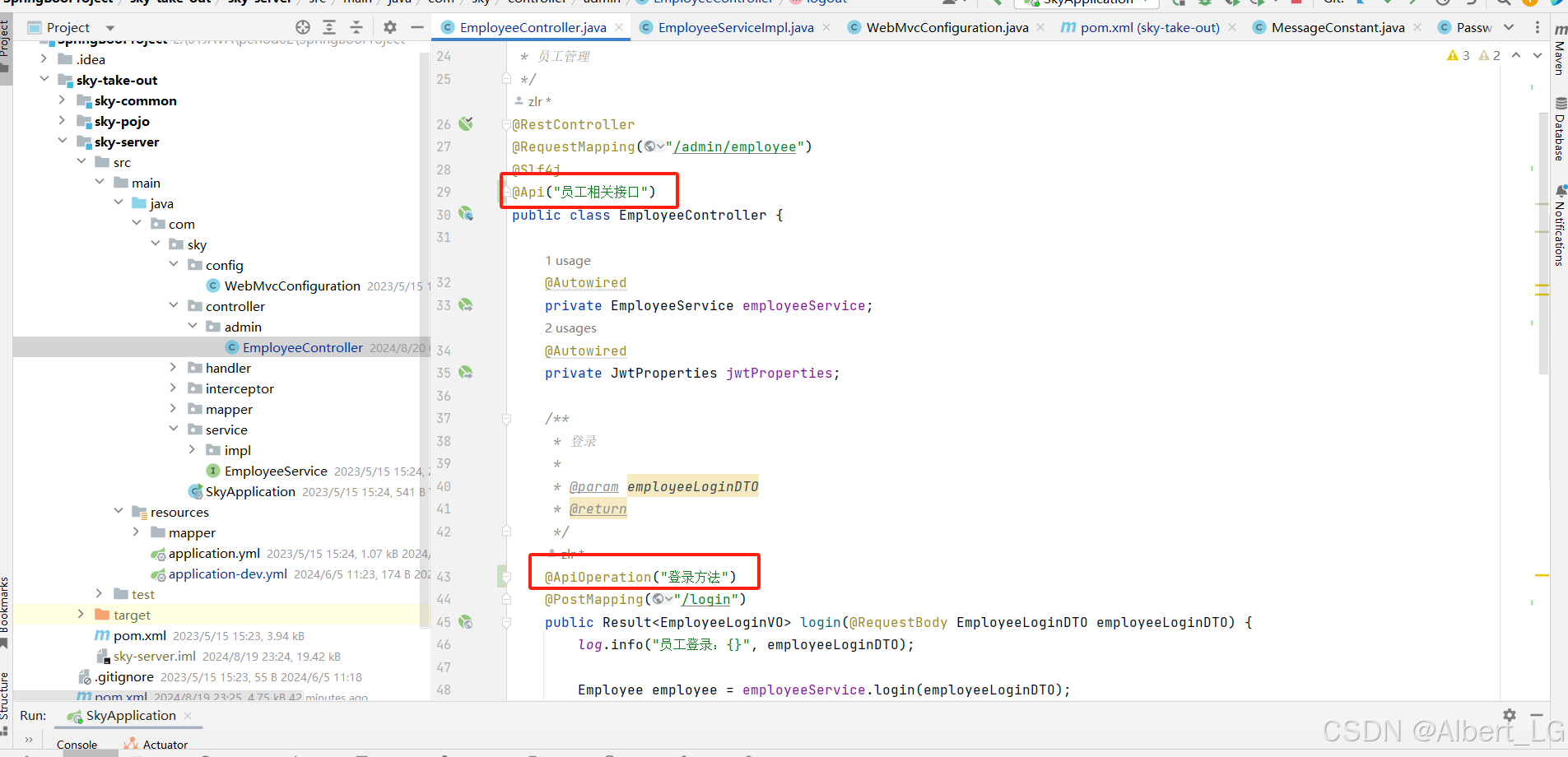The image size is (1568, 757).
Task: Click the Expand All icon in Project toolbar
Action: [329, 27]
